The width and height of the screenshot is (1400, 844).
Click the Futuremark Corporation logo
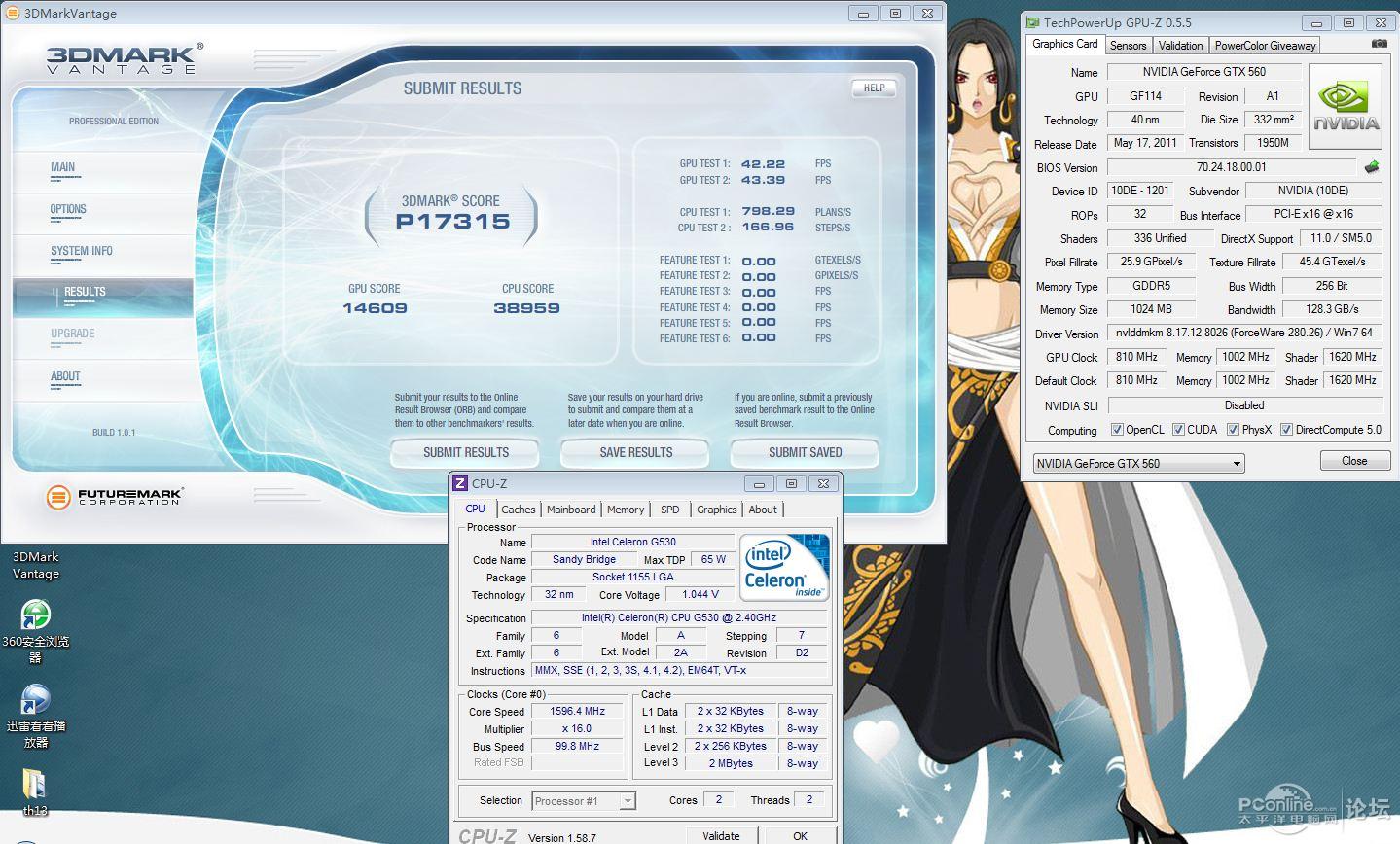click(x=114, y=497)
